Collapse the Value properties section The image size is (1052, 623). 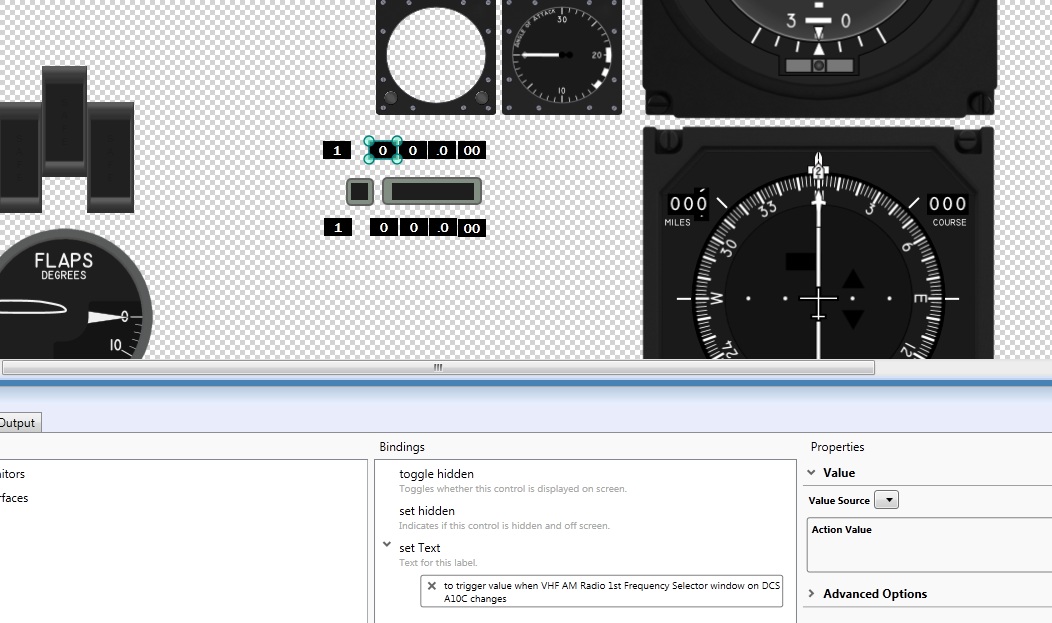coord(811,473)
